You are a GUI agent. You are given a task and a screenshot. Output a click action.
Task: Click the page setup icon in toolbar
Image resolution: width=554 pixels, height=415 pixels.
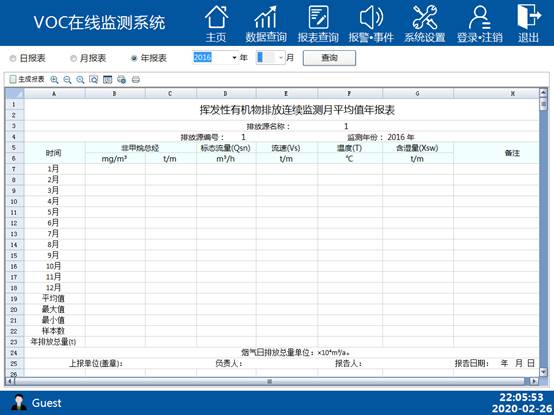click(x=107, y=80)
